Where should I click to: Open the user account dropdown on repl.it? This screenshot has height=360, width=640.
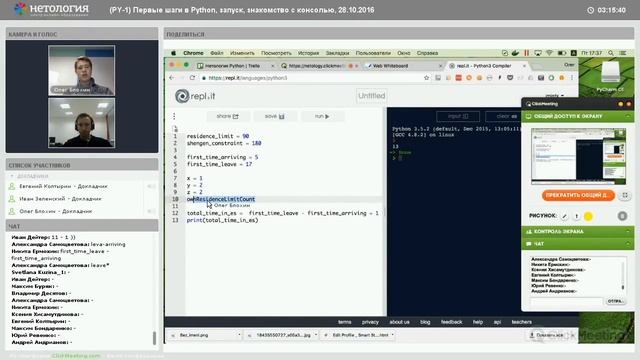click(x=555, y=96)
